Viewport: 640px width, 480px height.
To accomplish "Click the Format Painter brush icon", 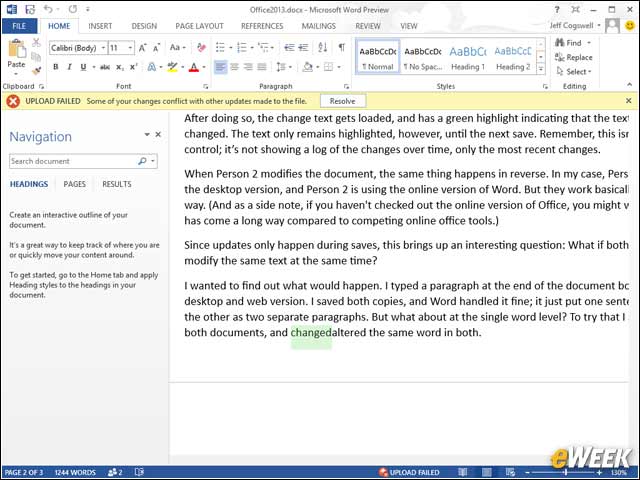I will (36, 71).
